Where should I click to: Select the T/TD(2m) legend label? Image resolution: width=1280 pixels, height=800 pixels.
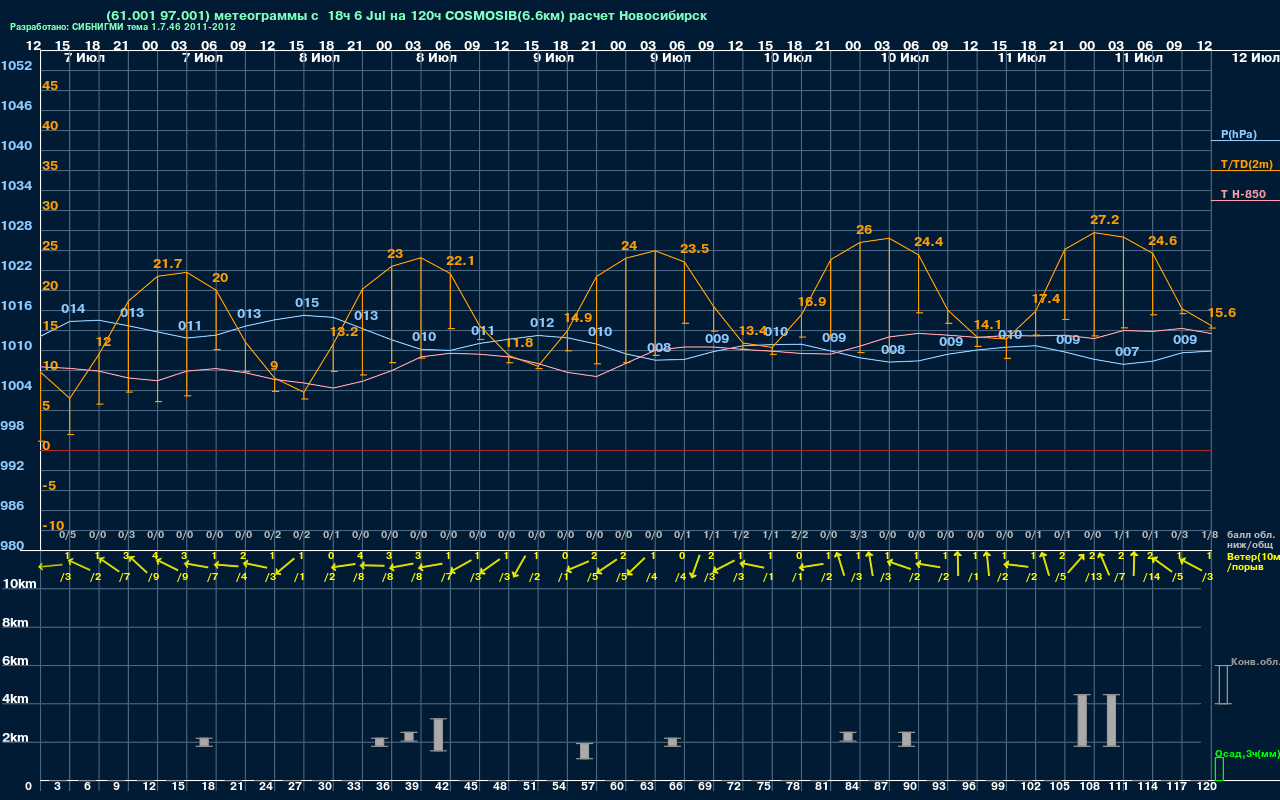(x=1247, y=164)
